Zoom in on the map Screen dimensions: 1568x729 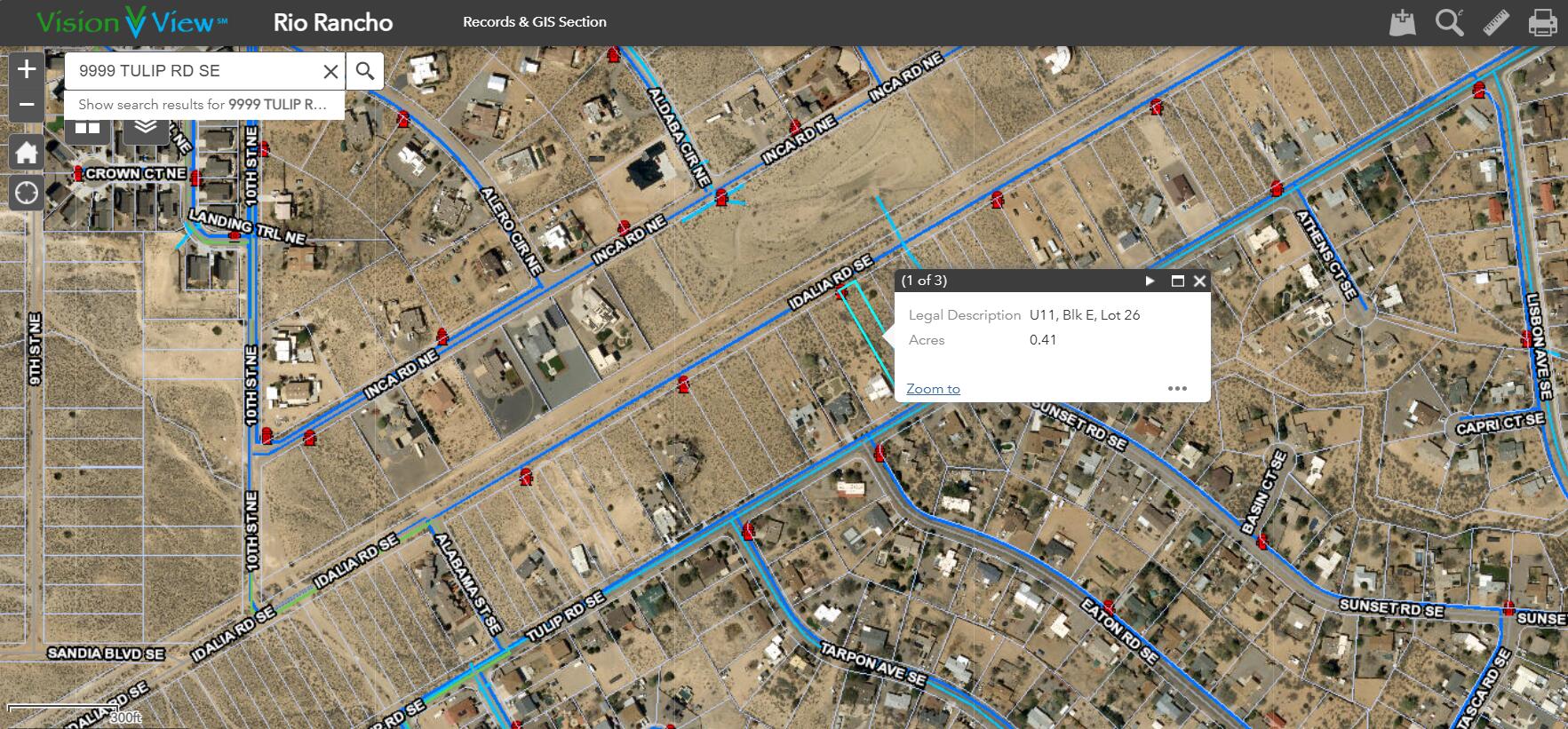pos(27,69)
